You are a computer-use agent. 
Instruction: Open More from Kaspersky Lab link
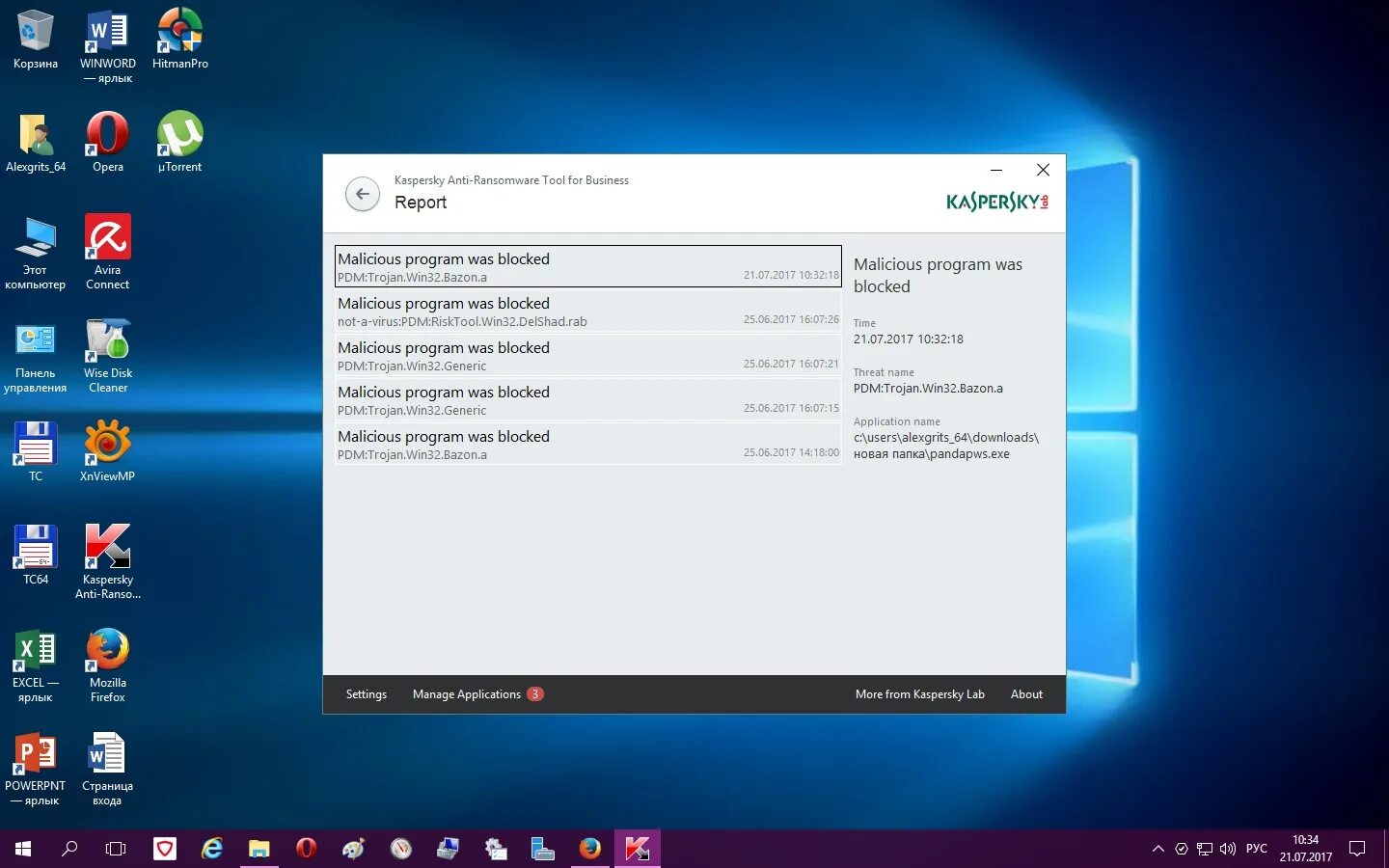point(920,694)
